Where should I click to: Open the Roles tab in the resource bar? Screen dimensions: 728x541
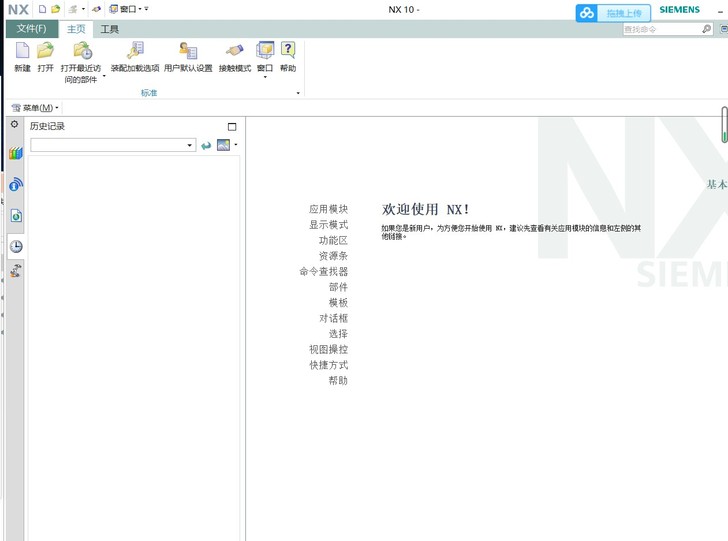(x=16, y=270)
